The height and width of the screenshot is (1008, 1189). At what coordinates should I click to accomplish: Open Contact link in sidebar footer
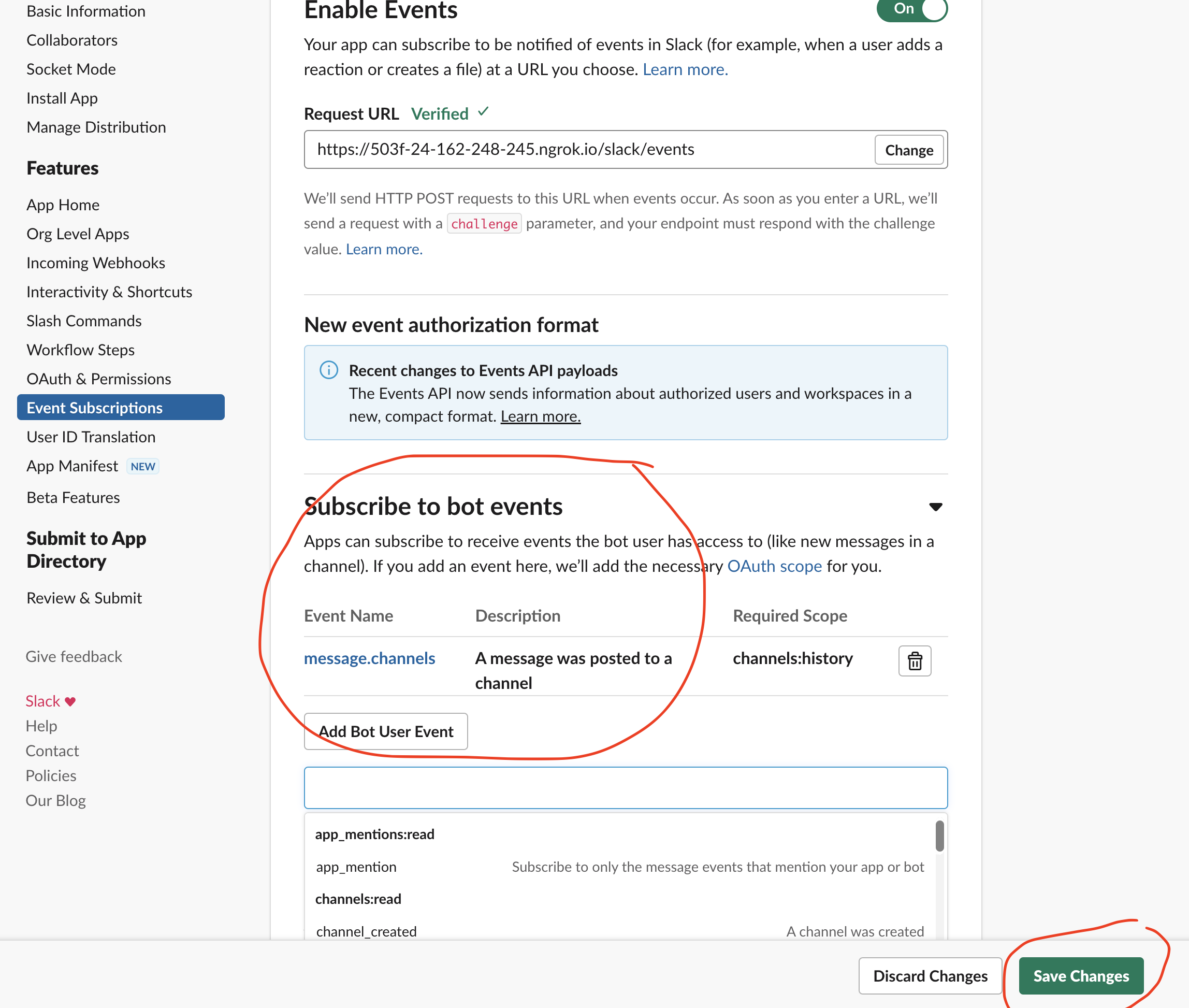coord(52,751)
